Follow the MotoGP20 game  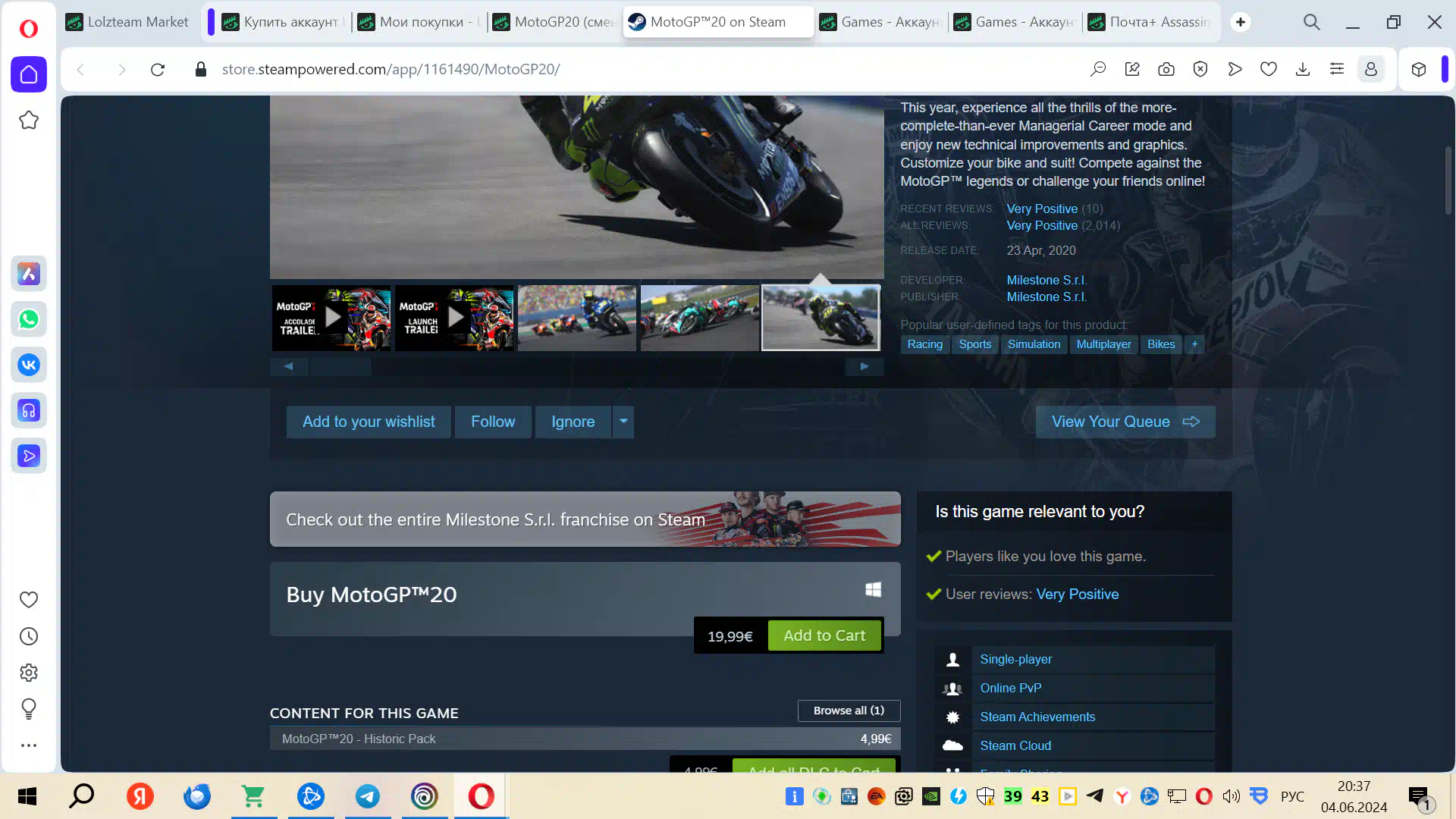pyautogui.click(x=493, y=422)
